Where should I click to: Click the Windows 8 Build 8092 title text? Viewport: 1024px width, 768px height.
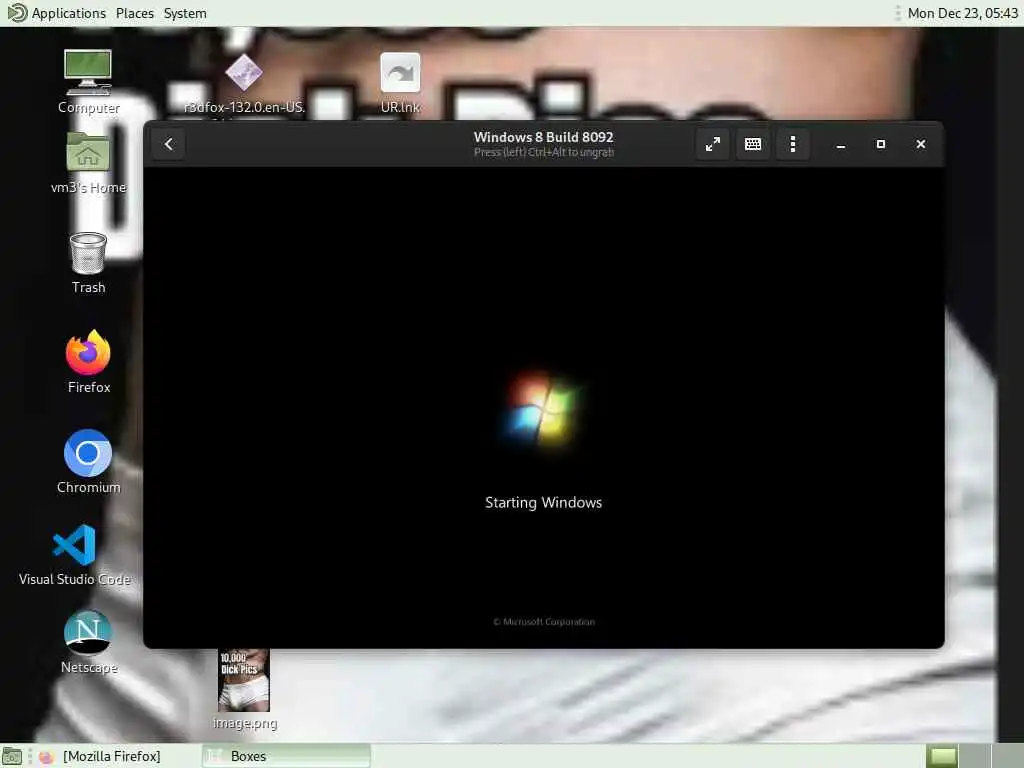[543, 137]
